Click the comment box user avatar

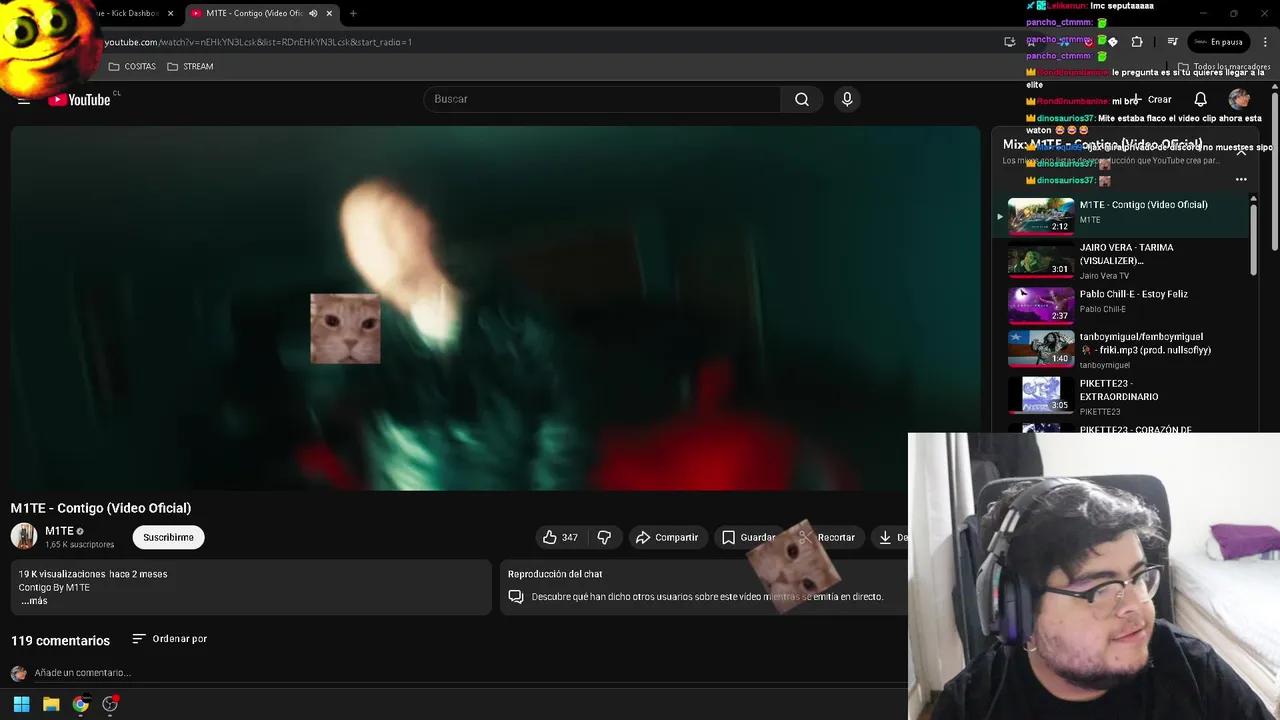[x=18, y=673]
